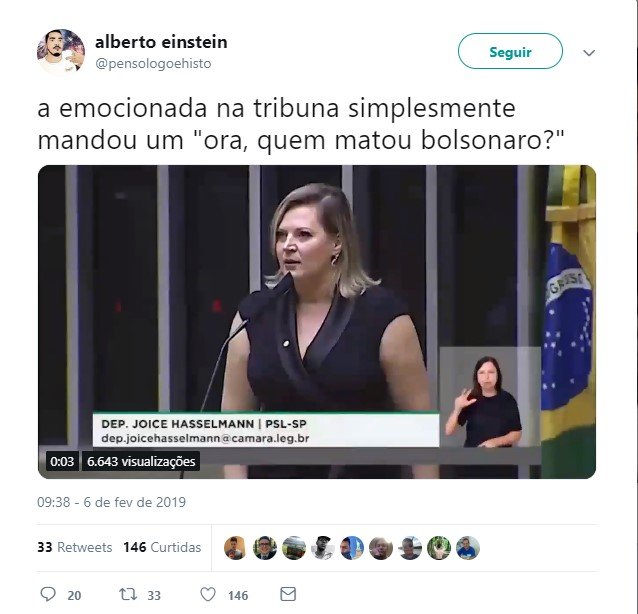Screen dimensions: 638x614
Task: Open the second liker avatar with glasses
Action: [x=264, y=548]
